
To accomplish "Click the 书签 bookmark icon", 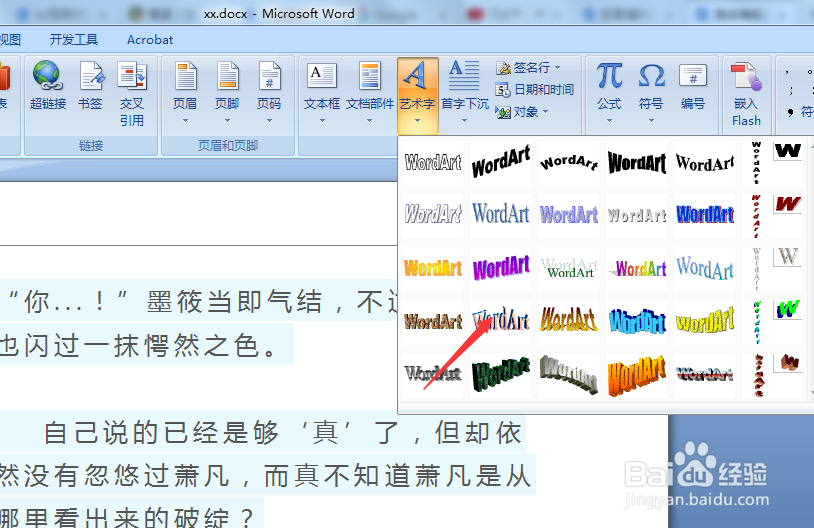I will click(x=91, y=85).
